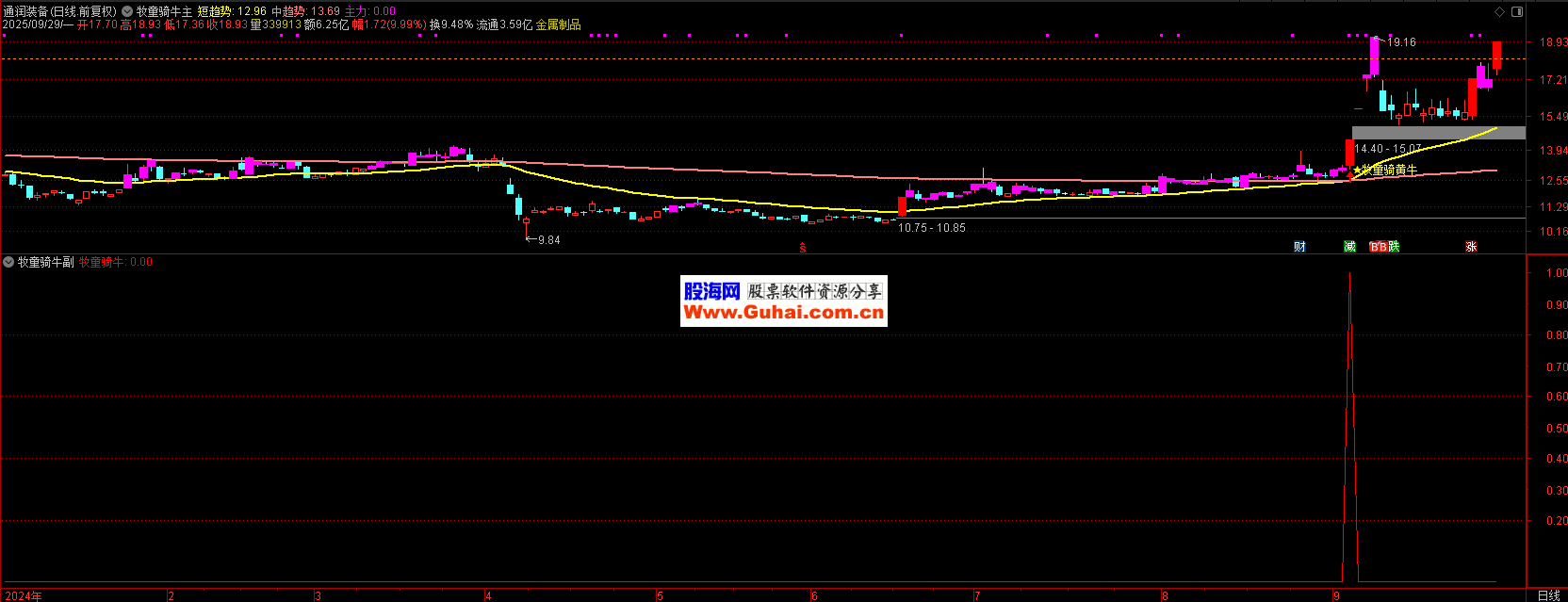Select the 2024年 label on time axis
The image size is (1568, 602).
click(23, 595)
